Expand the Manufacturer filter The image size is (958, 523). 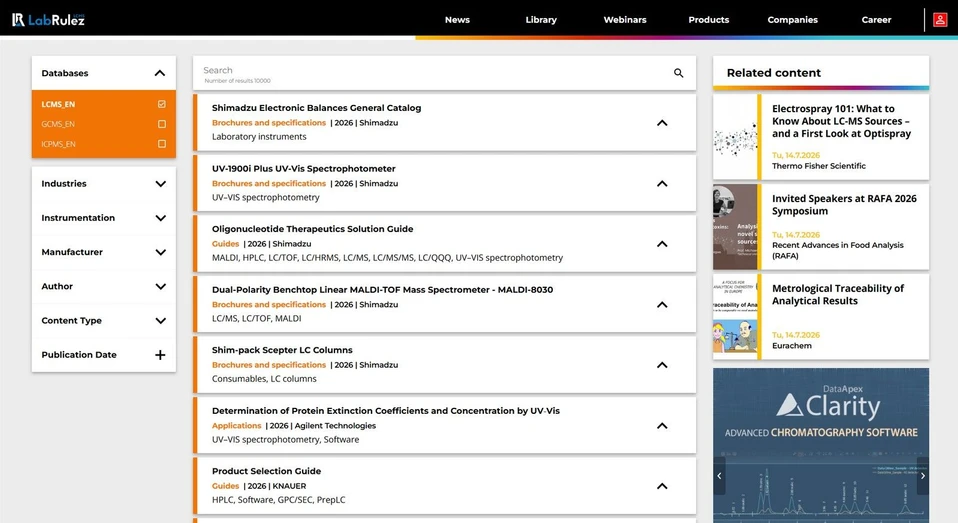[x=104, y=252]
